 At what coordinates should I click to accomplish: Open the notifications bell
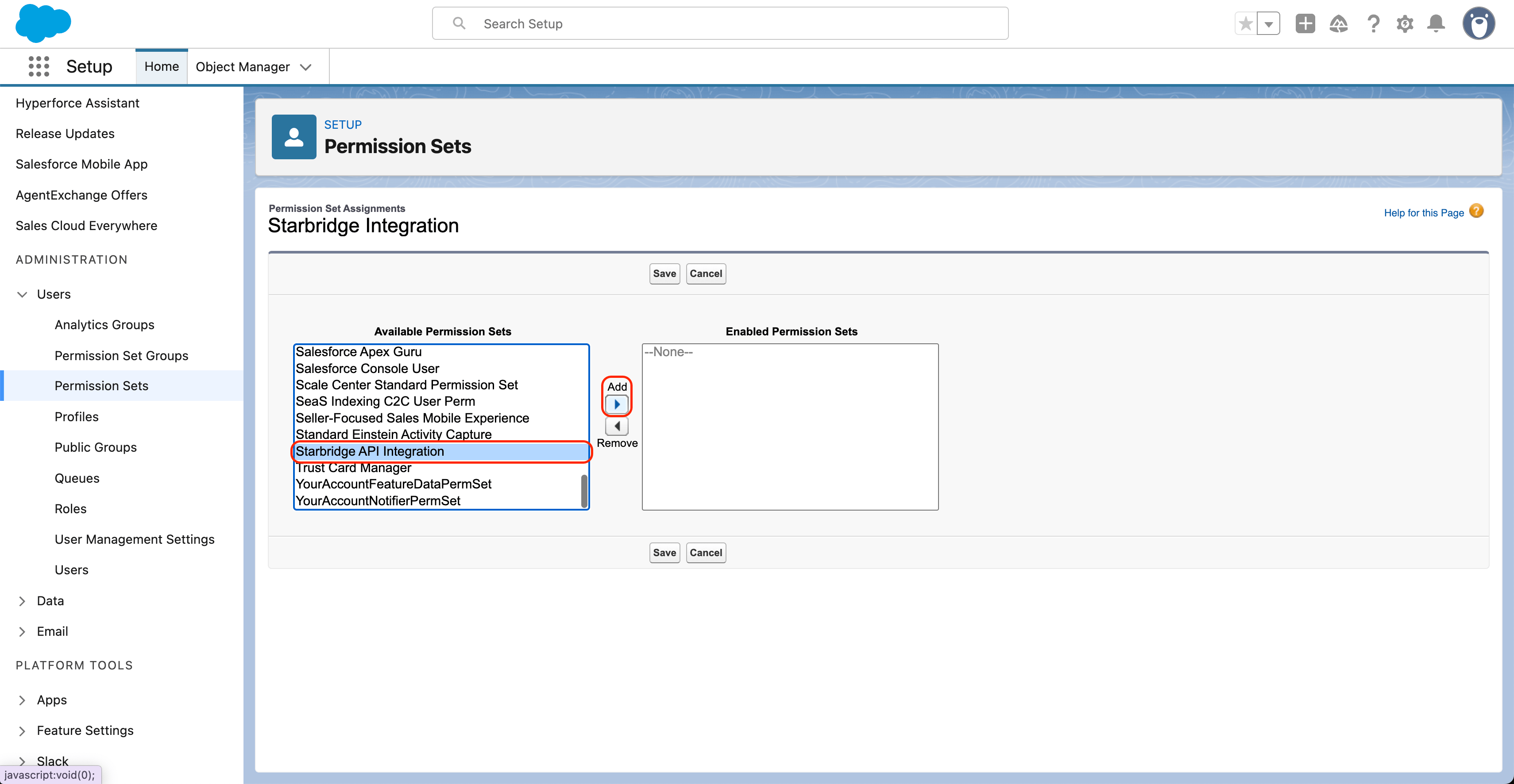pos(1436,23)
